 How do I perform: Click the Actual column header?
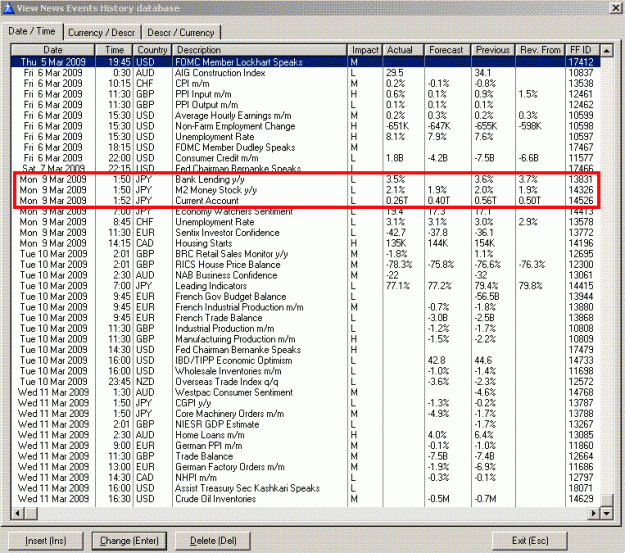click(403, 50)
